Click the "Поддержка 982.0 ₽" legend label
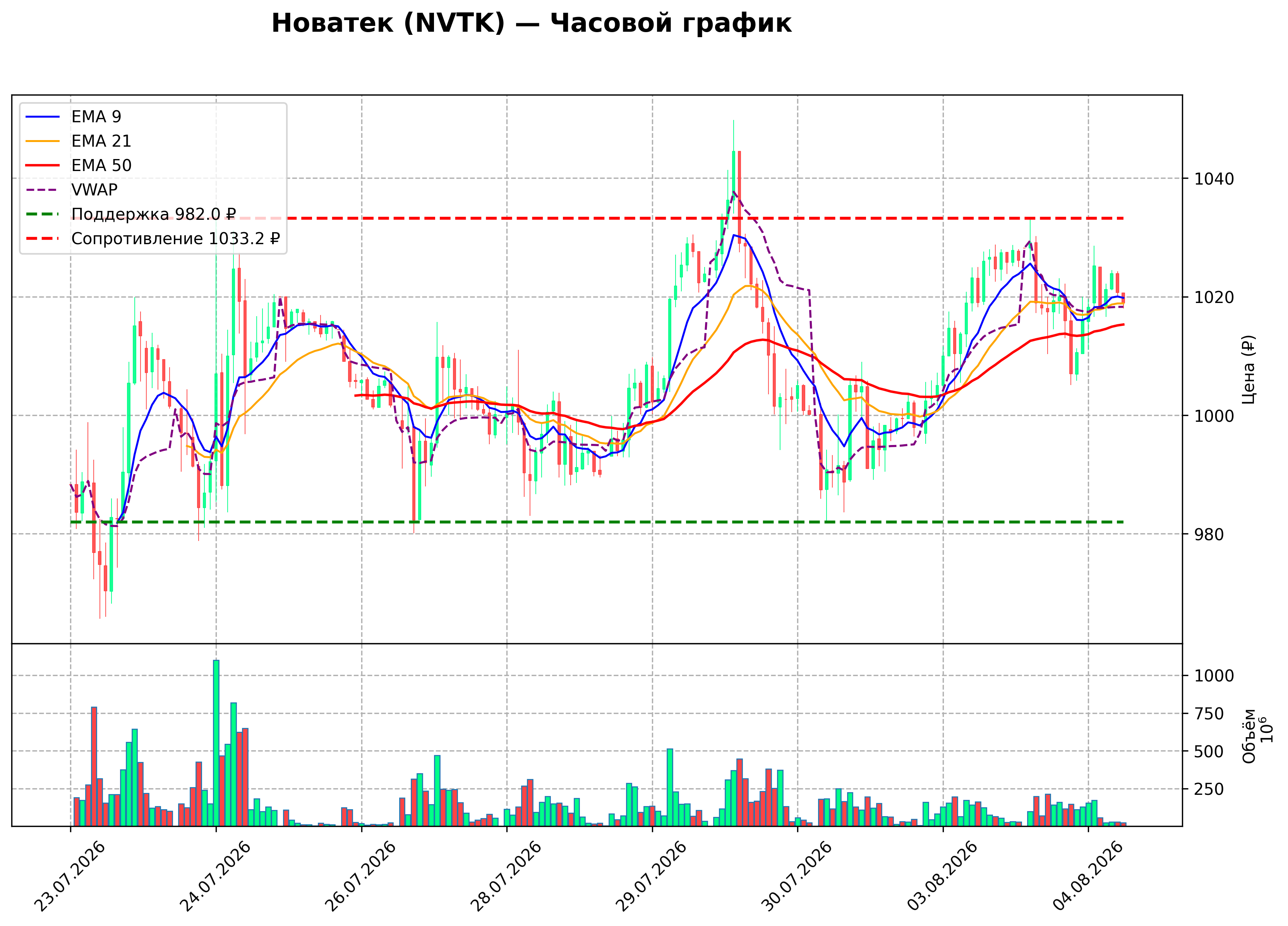The height and width of the screenshot is (926, 1288). pos(153,214)
